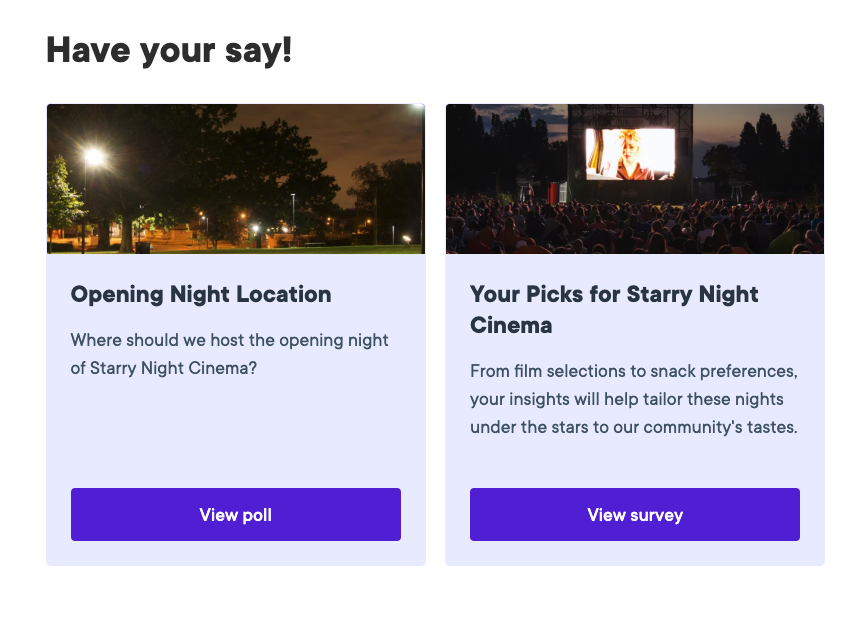
Task: Click "From film selections" survey description line
Action: tap(633, 372)
